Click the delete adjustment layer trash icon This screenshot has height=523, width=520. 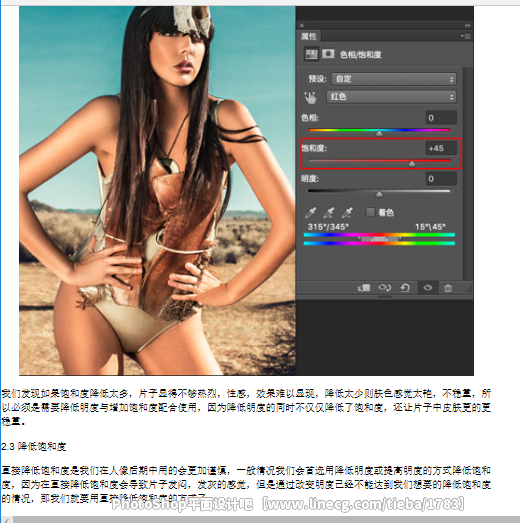tap(448, 288)
